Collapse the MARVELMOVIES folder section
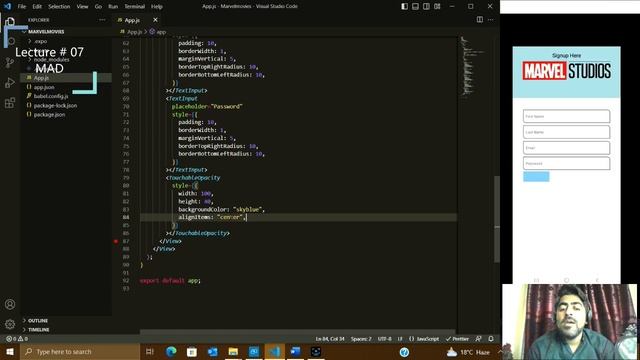Screen dimensions: 640x360 [66, 31]
